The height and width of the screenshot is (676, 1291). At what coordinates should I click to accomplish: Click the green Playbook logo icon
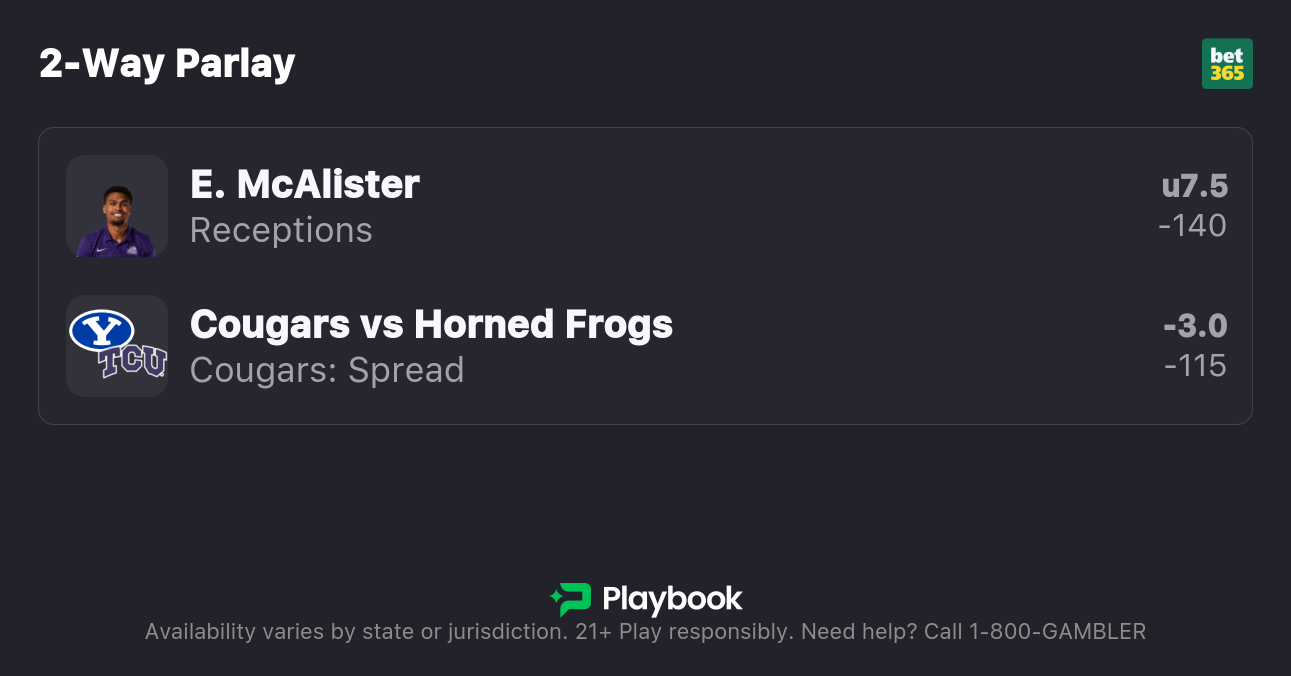click(571, 599)
